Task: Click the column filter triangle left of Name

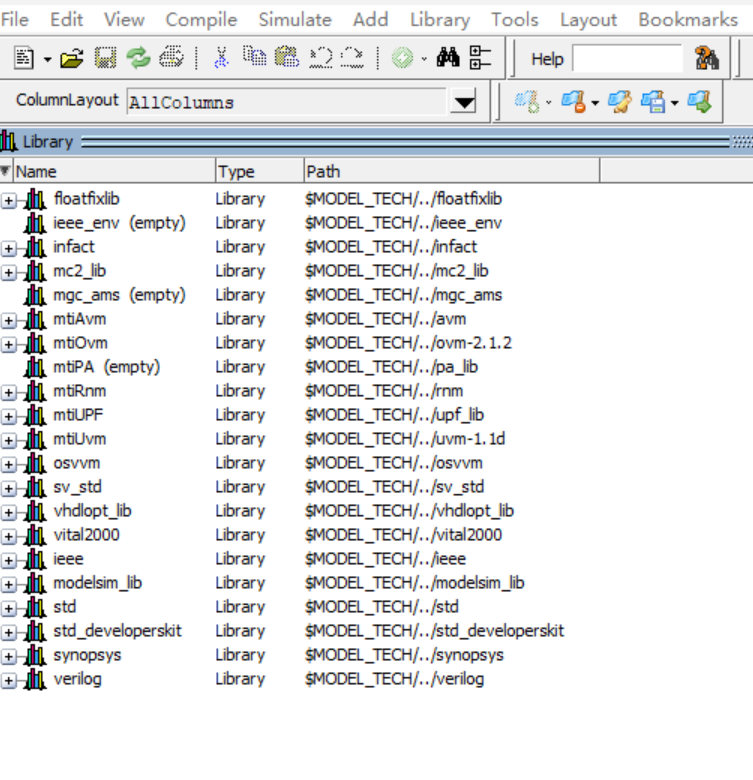Action: click(5, 171)
